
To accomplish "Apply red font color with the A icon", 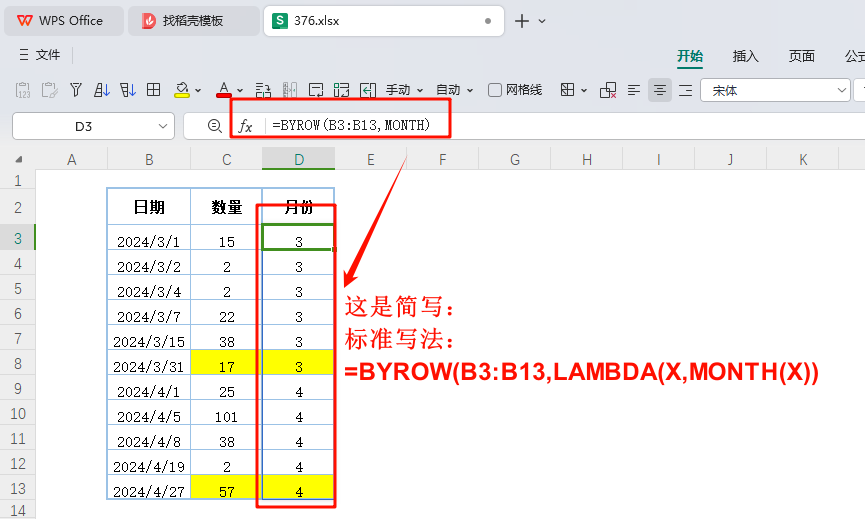I will click(x=223, y=89).
